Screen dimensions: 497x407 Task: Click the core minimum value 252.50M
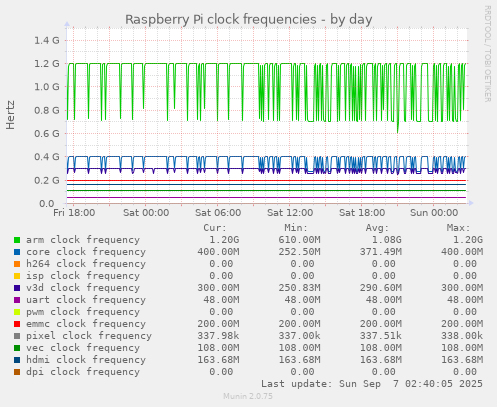coord(299,252)
